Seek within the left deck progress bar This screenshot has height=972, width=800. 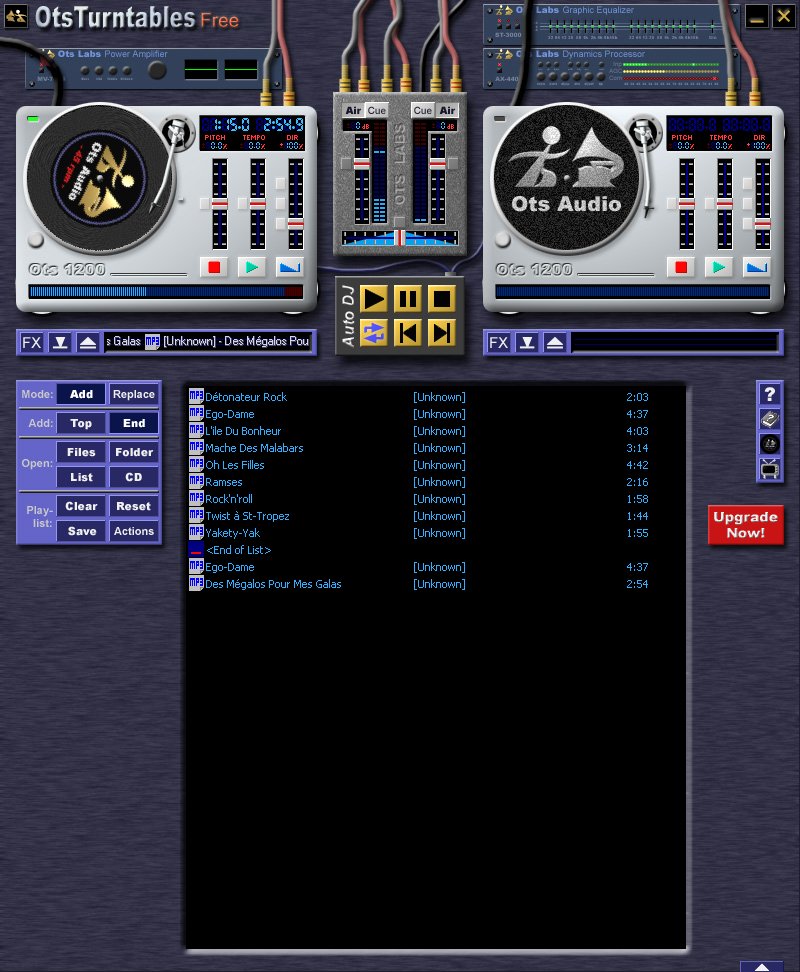pyautogui.click(x=166, y=291)
